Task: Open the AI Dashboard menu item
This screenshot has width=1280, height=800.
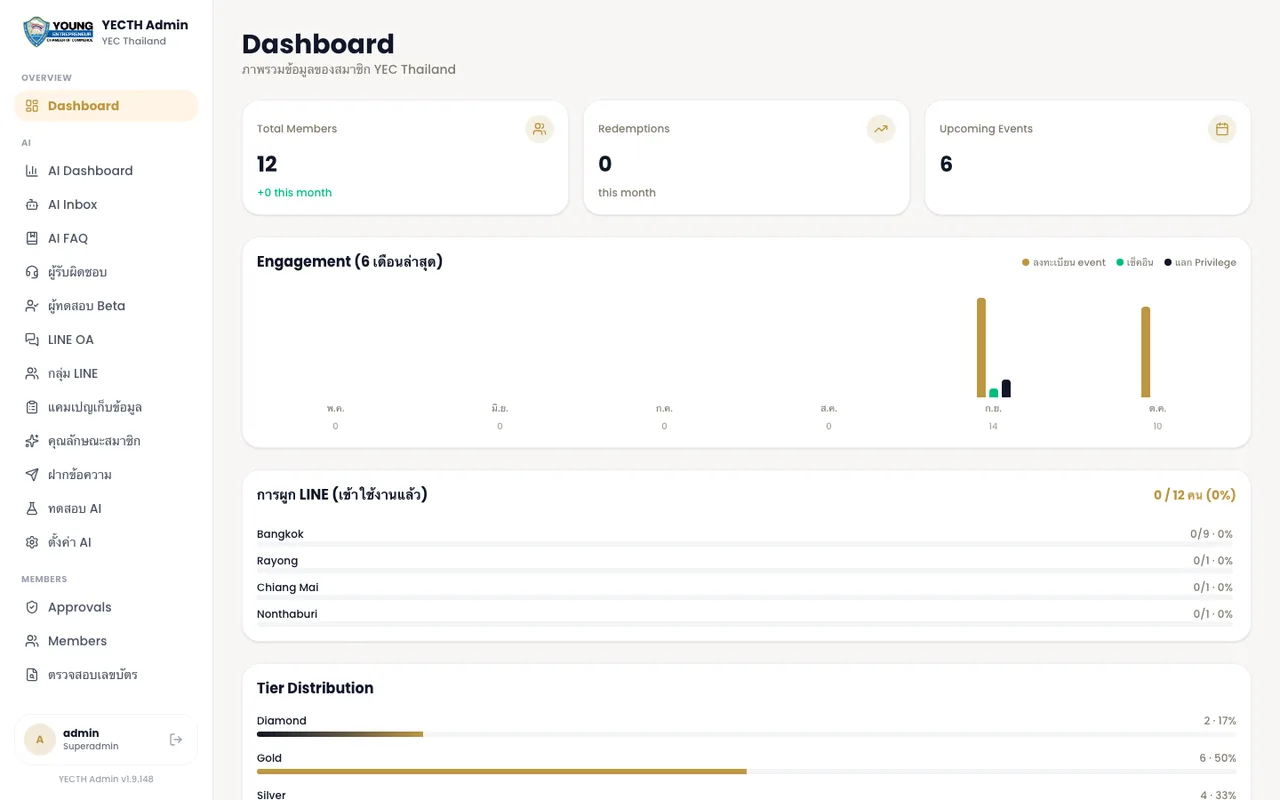Action: pos(106,171)
